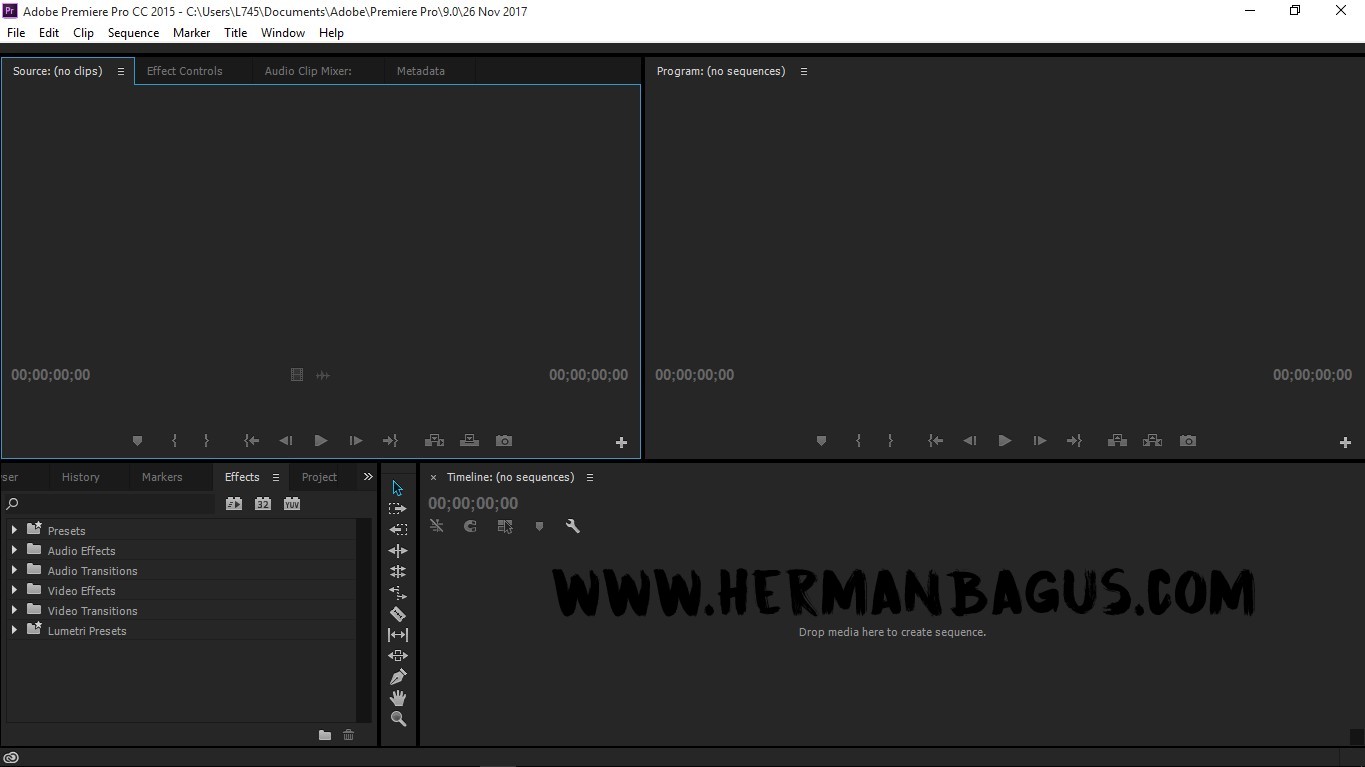Screen dimensions: 1365x767
Task: Switch to the Hand tool
Action: [397, 698]
